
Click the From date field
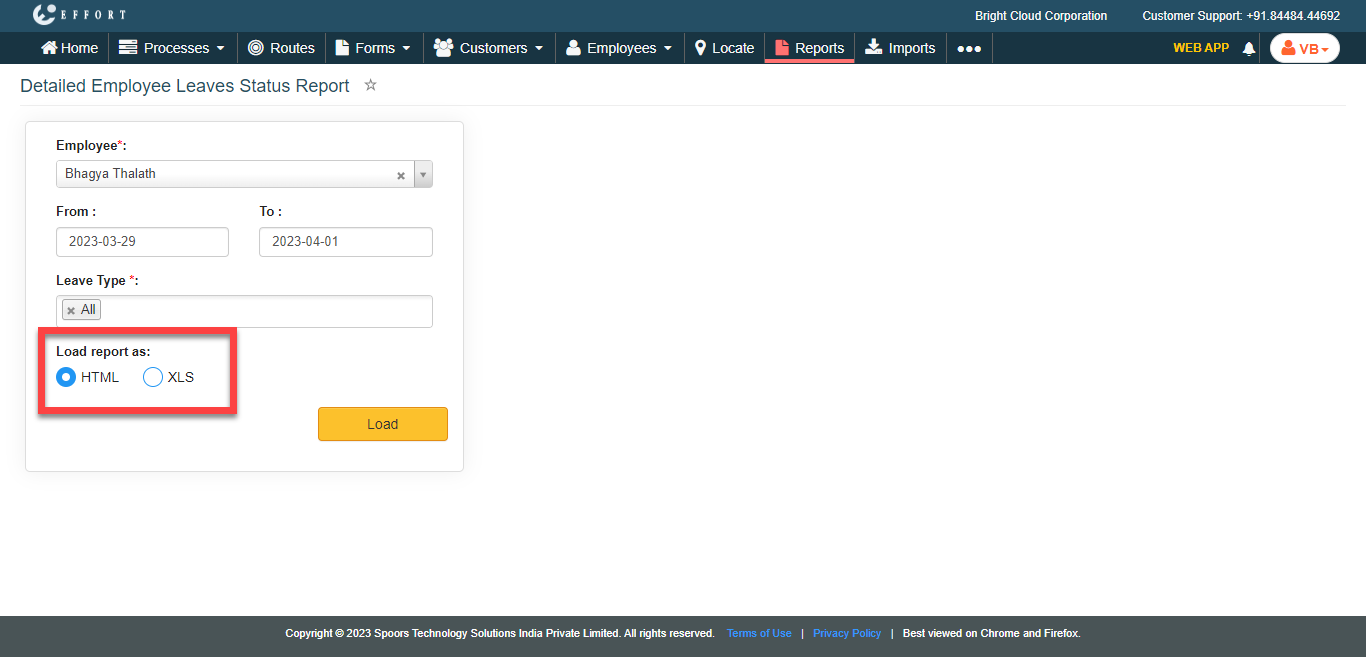(142, 242)
